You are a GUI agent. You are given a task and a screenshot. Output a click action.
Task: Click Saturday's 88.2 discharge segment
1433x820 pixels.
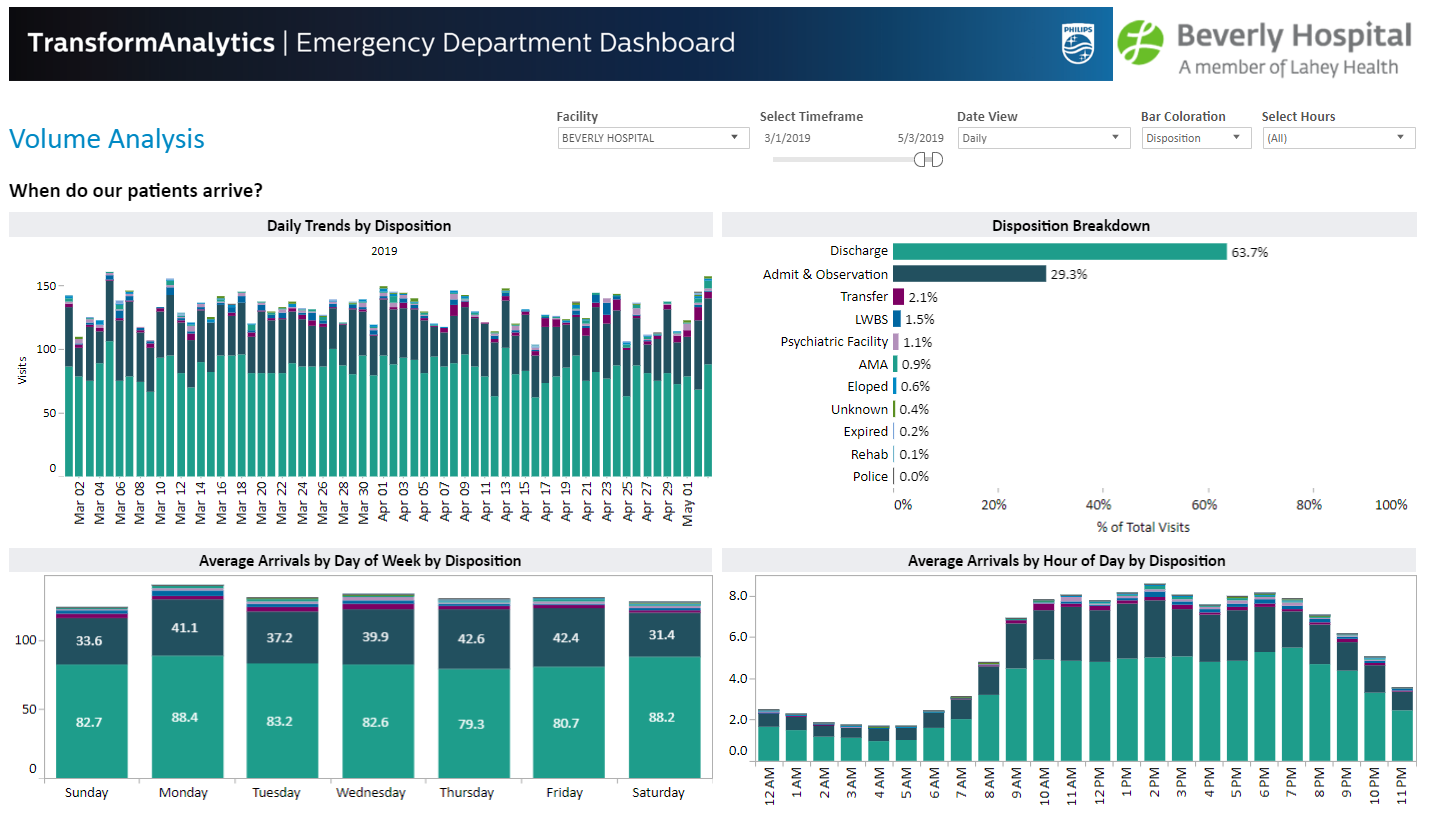tap(664, 717)
